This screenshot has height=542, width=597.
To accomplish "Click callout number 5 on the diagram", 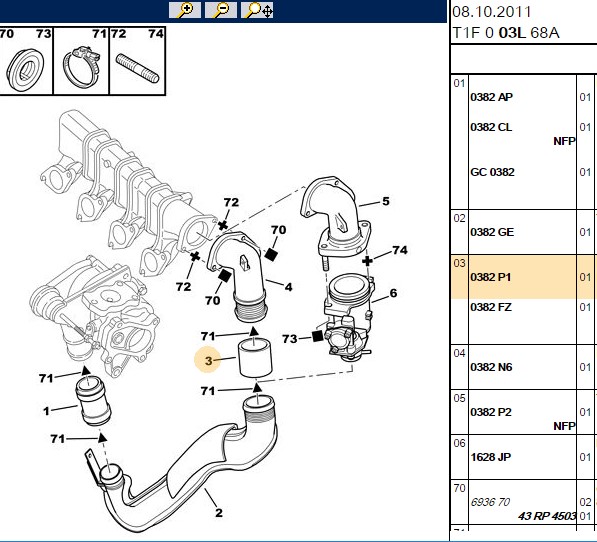I will pos(386,201).
